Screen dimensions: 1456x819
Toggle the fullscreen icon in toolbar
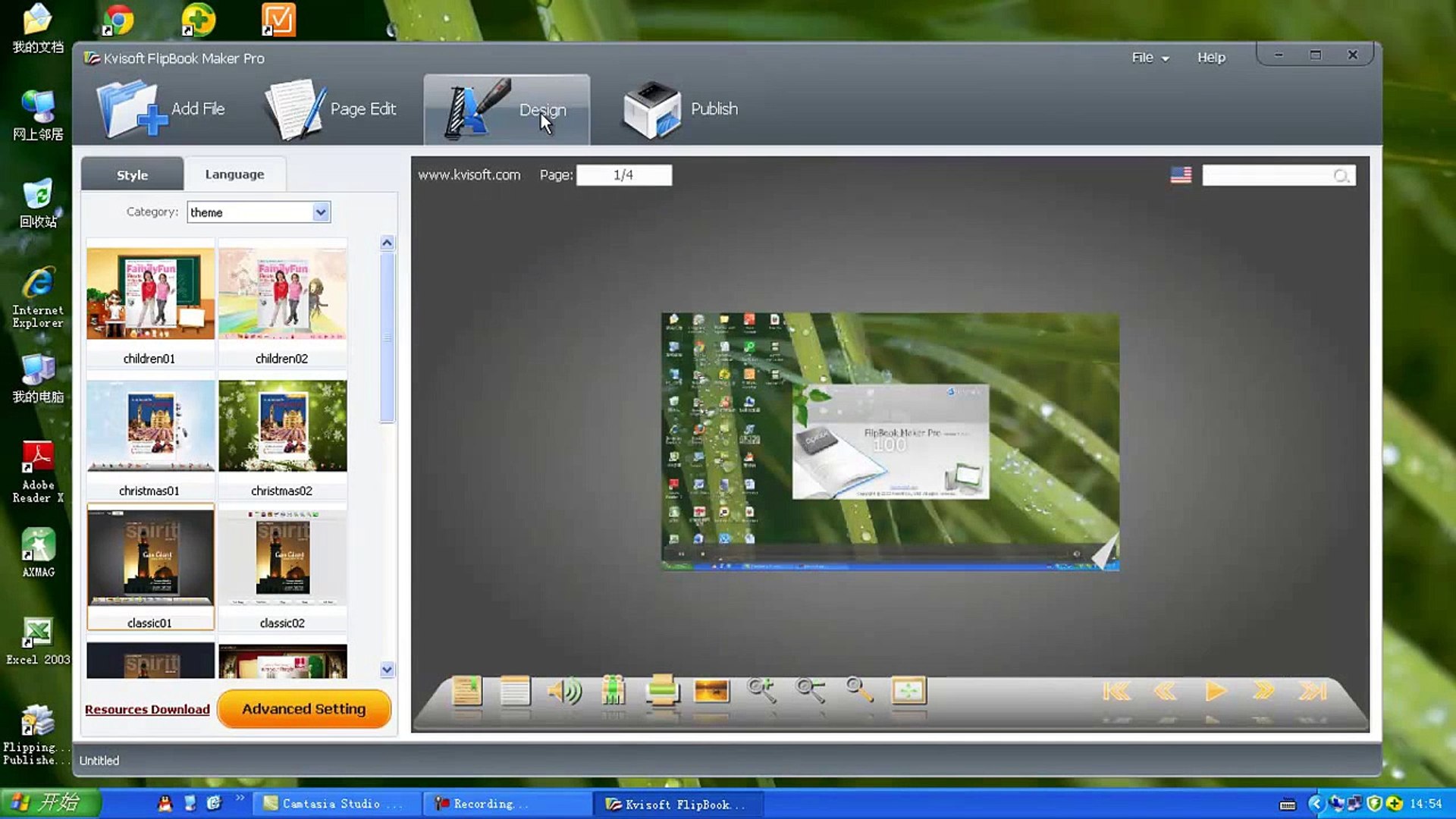point(908,691)
